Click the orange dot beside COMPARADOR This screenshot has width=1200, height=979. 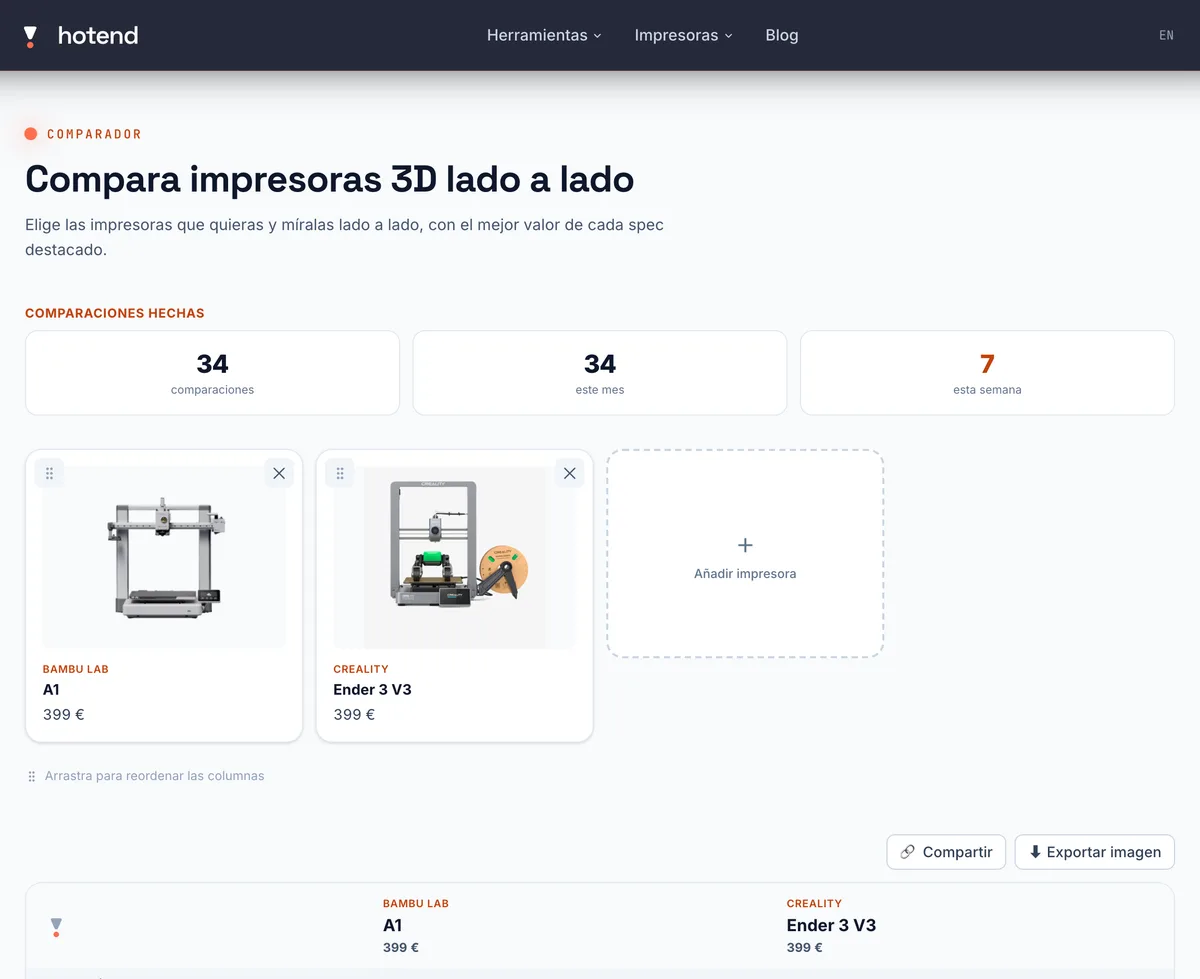(31, 134)
